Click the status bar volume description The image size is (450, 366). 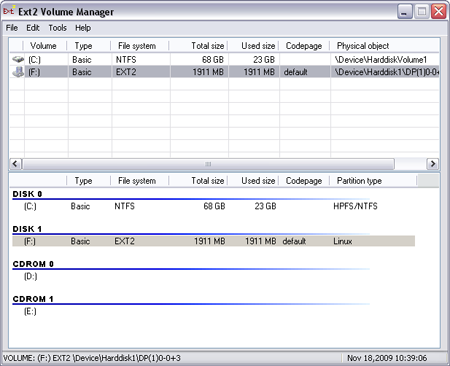coord(92,358)
